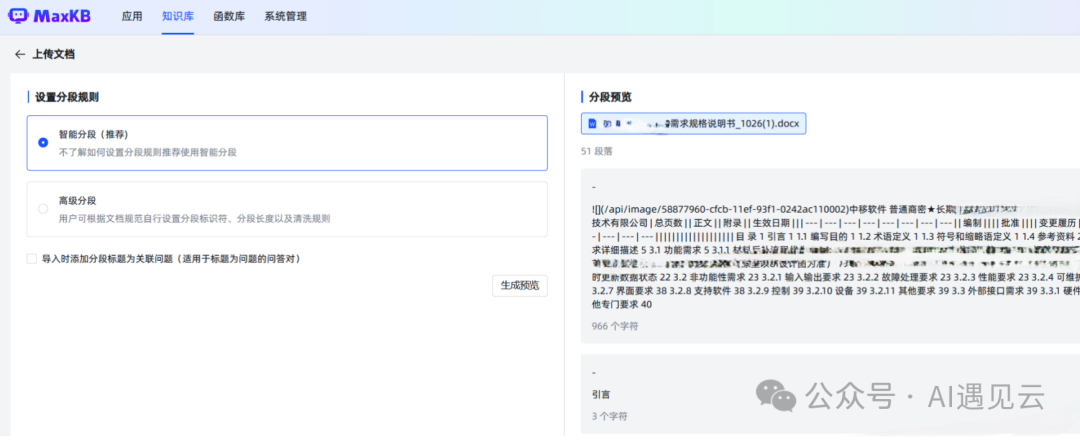
Task: Click the 设置分段规则 heading
Action: pyautogui.click(x=67, y=97)
